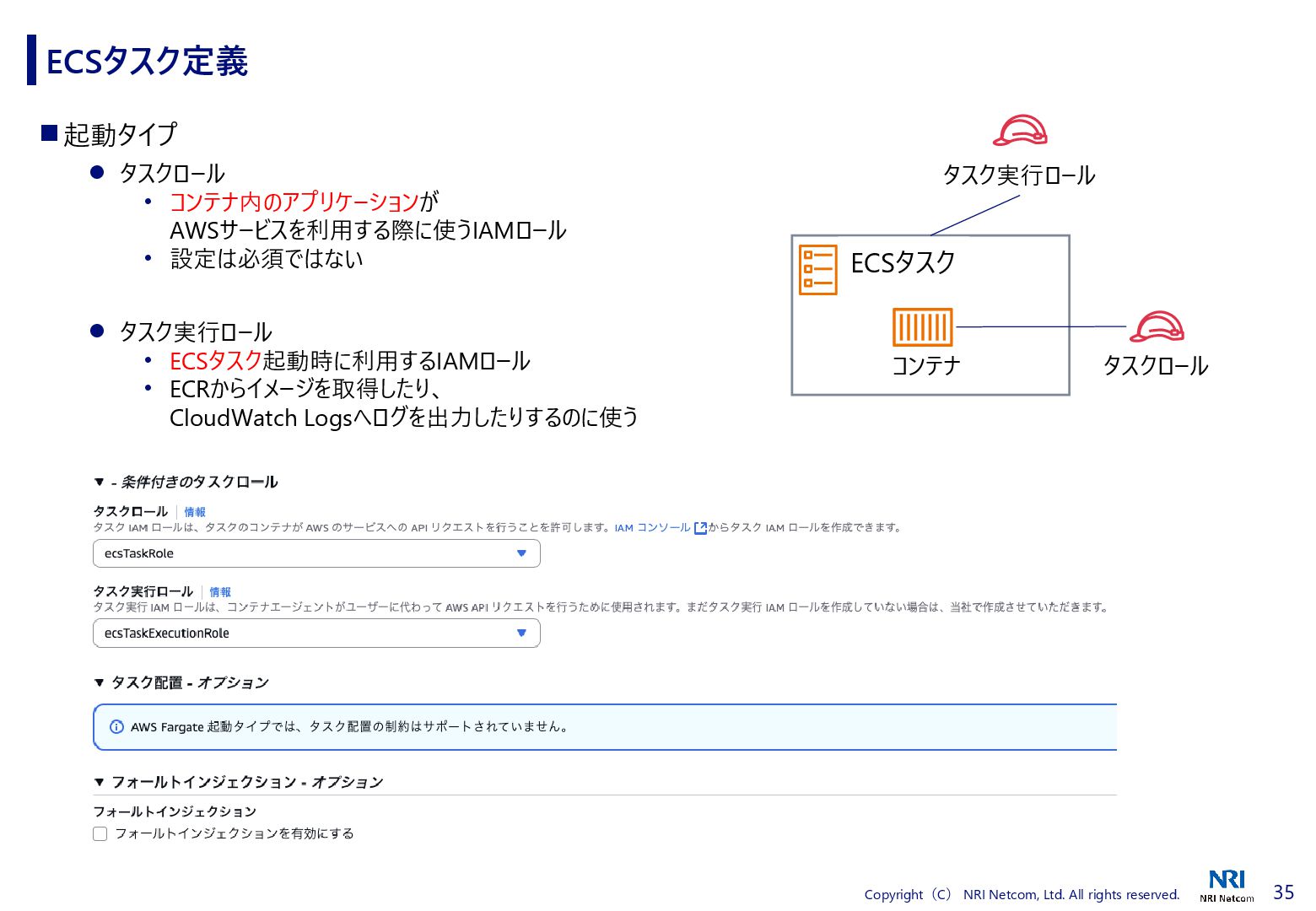Click the フォールトインジェクション field label
The width and height of the screenshot is (1316, 911).
pyautogui.click(x=175, y=811)
